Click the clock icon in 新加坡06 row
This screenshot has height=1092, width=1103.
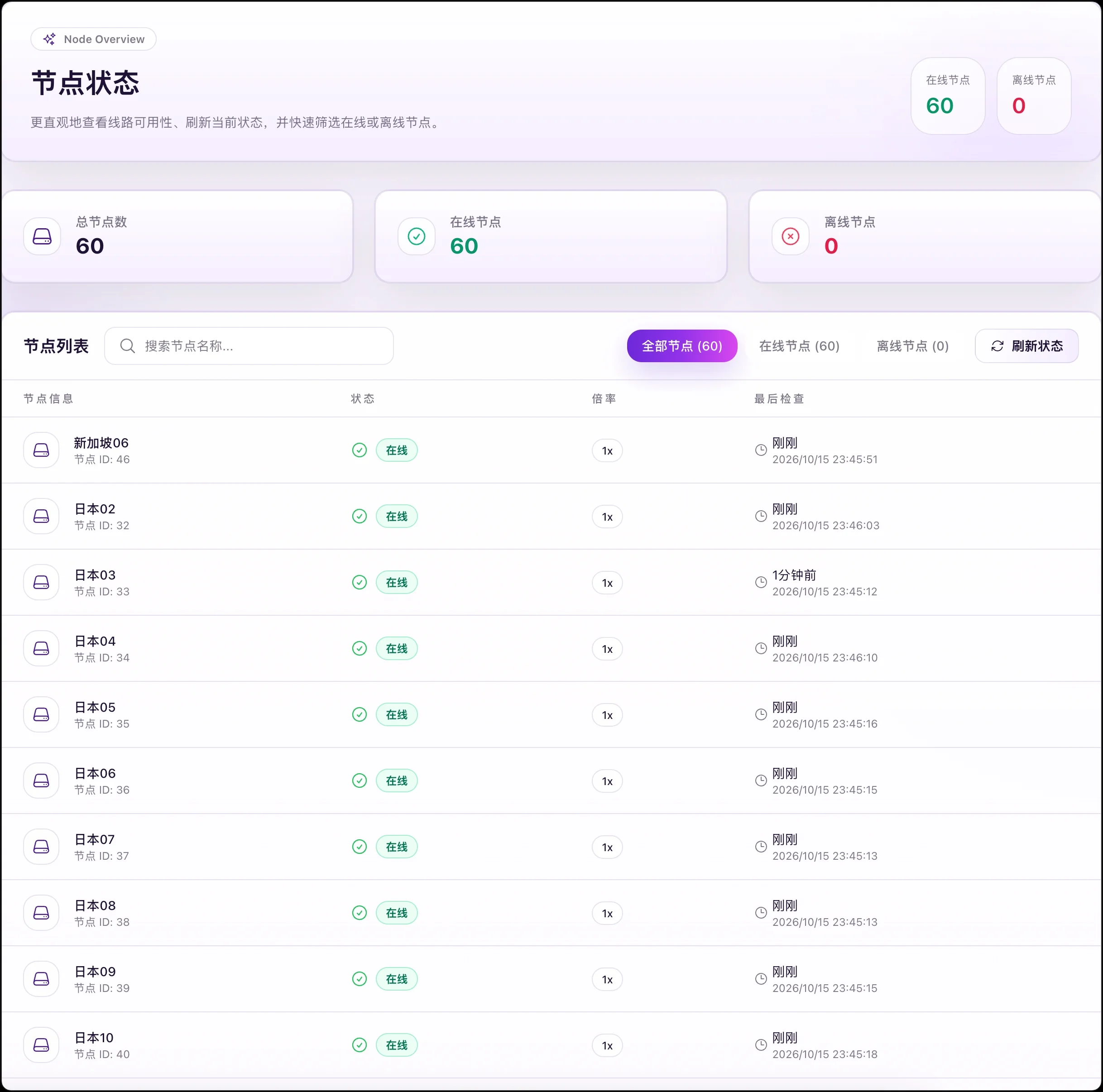point(761,450)
